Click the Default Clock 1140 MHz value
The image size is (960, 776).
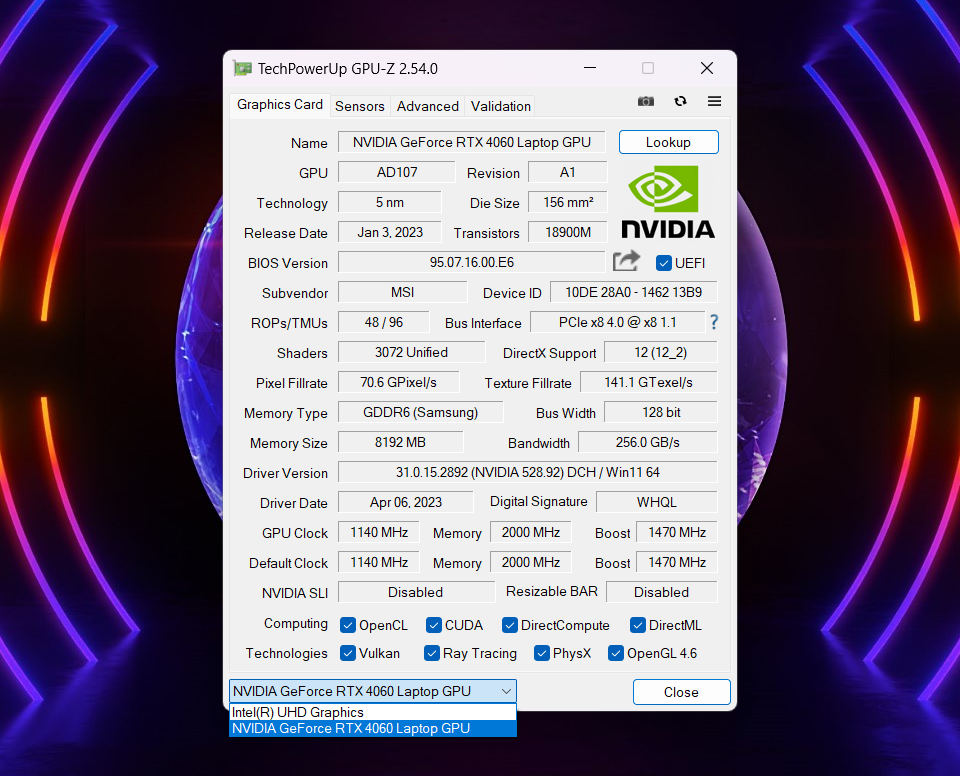378,562
